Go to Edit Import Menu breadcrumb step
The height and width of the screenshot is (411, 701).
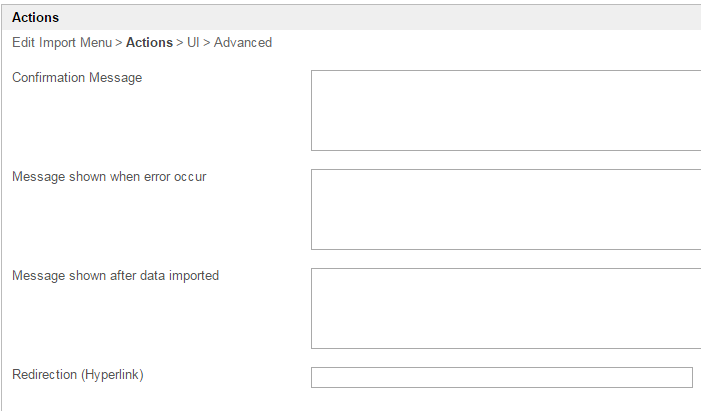click(61, 43)
